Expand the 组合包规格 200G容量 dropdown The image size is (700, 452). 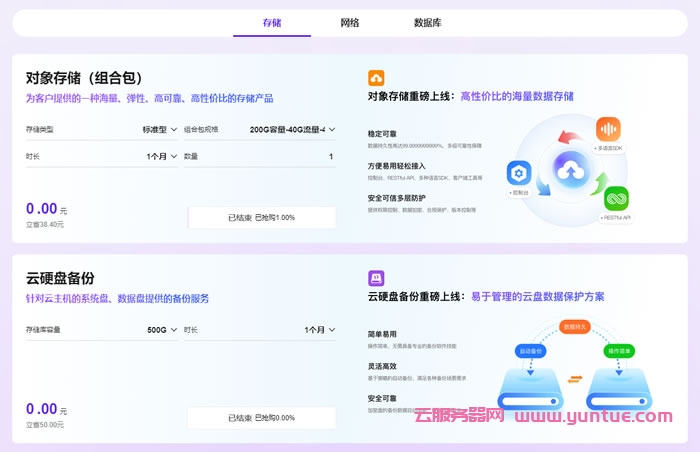(291, 130)
